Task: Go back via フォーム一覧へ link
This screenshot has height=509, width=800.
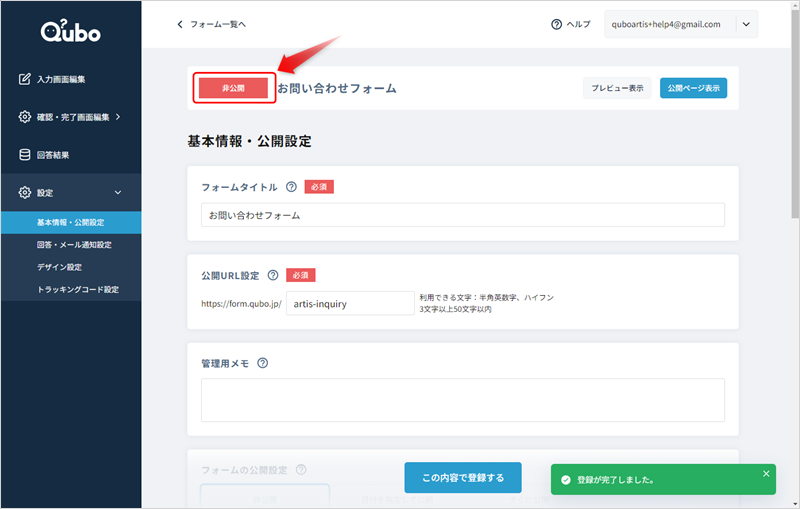Action: point(218,24)
